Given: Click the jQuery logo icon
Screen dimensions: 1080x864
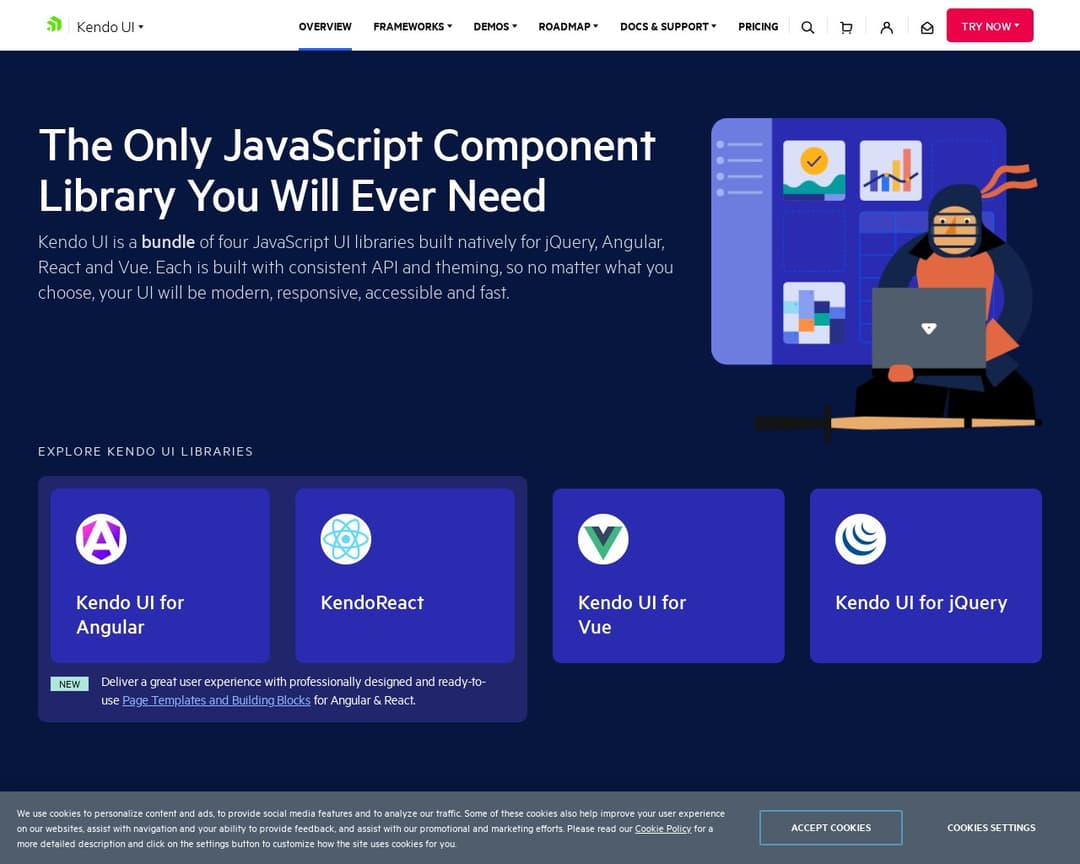Looking at the screenshot, I should (x=860, y=539).
